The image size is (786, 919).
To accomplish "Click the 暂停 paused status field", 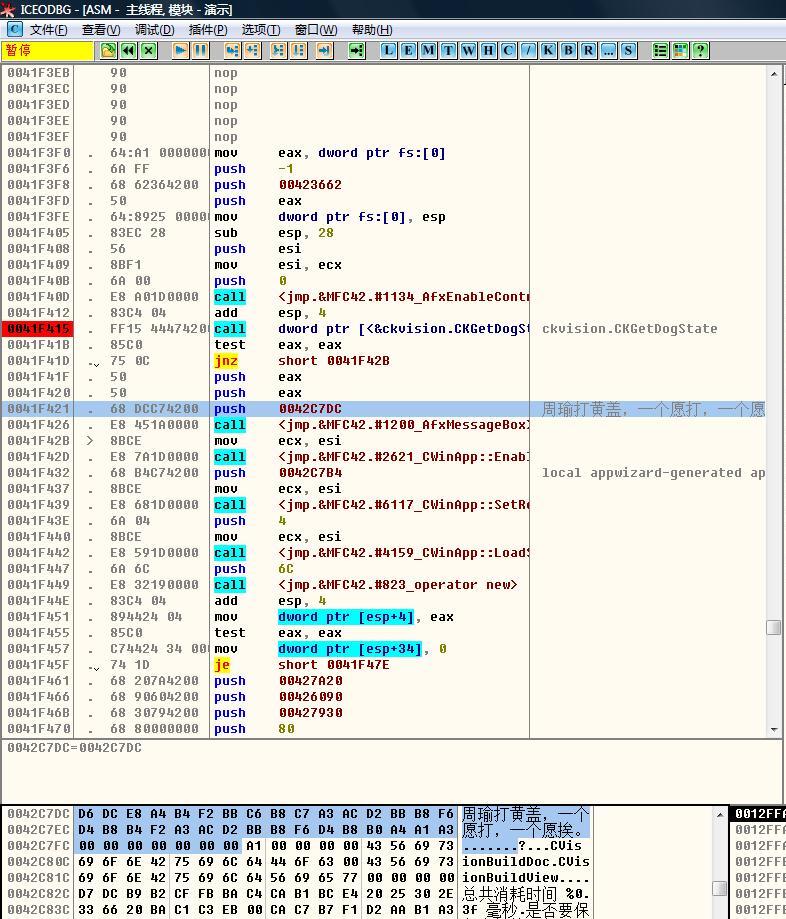I will tap(47, 50).
